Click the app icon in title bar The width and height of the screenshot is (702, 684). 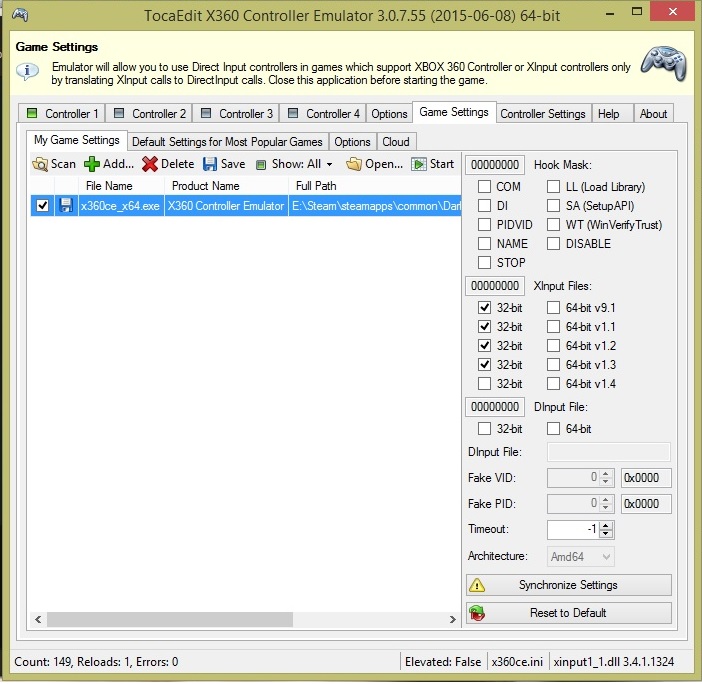pyautogui.click(x=20, y=15)
